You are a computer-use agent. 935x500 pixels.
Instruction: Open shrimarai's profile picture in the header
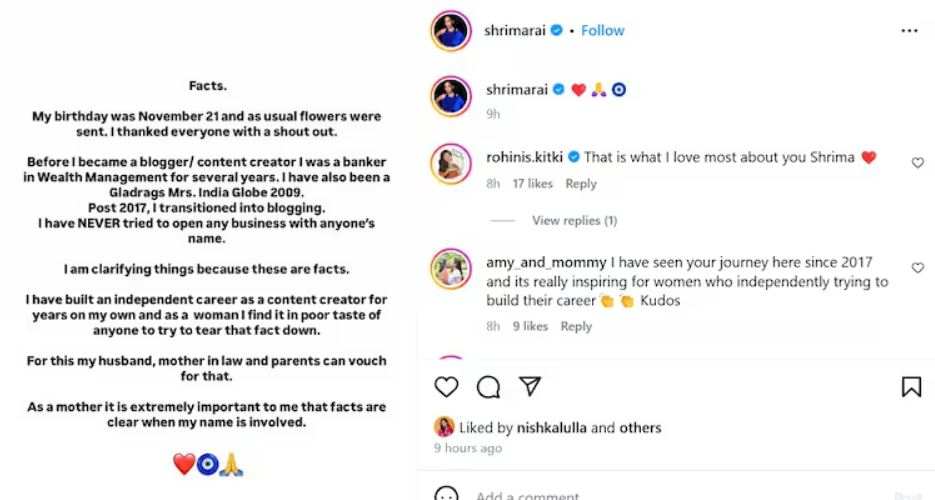[x=451, y=31]
